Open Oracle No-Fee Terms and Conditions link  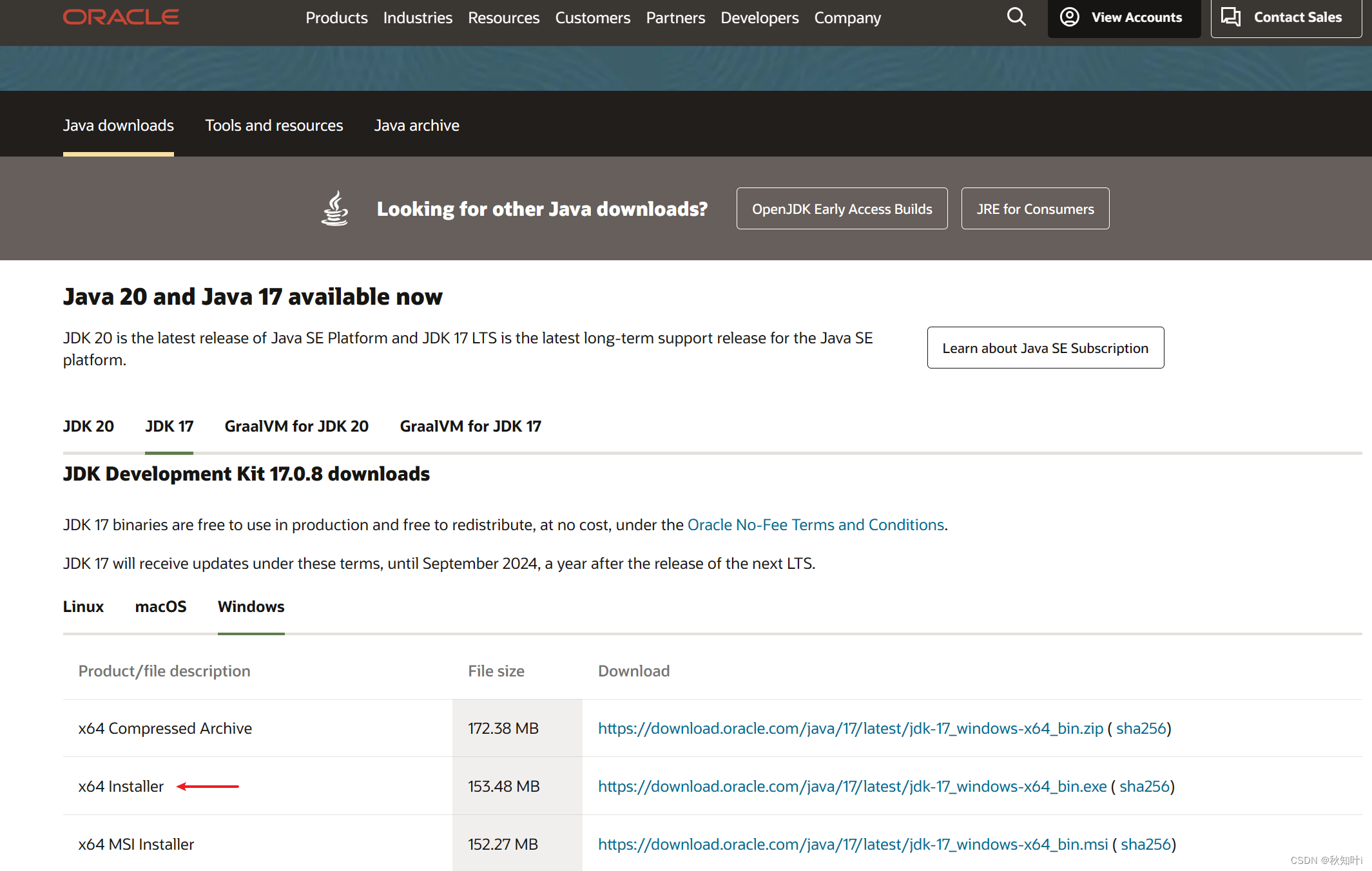coord(815,524)
